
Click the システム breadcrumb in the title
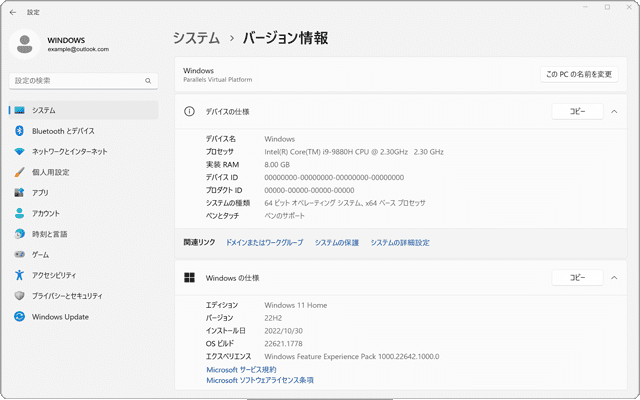(x=196, y=38)
